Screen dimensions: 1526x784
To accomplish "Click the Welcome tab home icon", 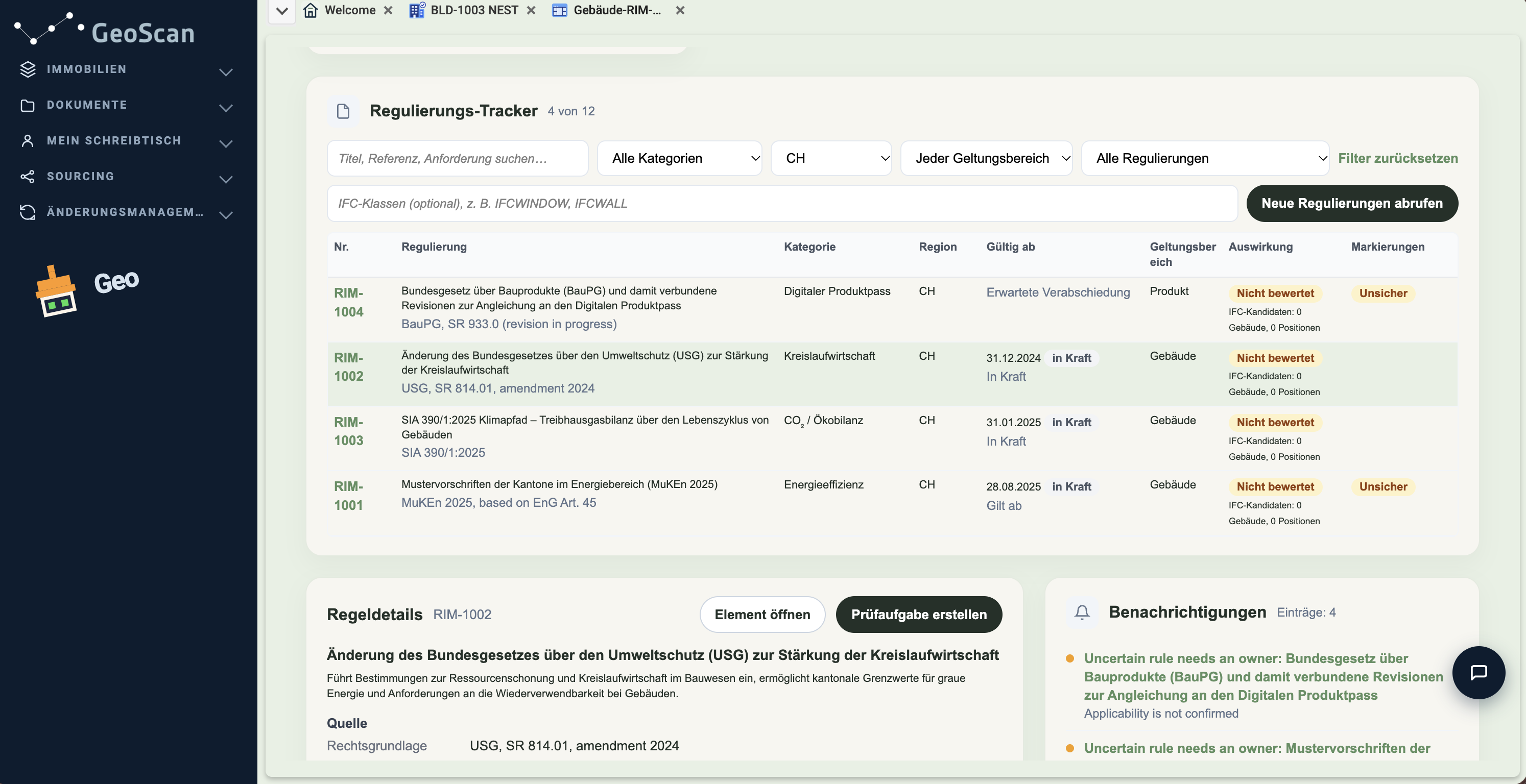I will pyautogui.click(x=311, y=10).
